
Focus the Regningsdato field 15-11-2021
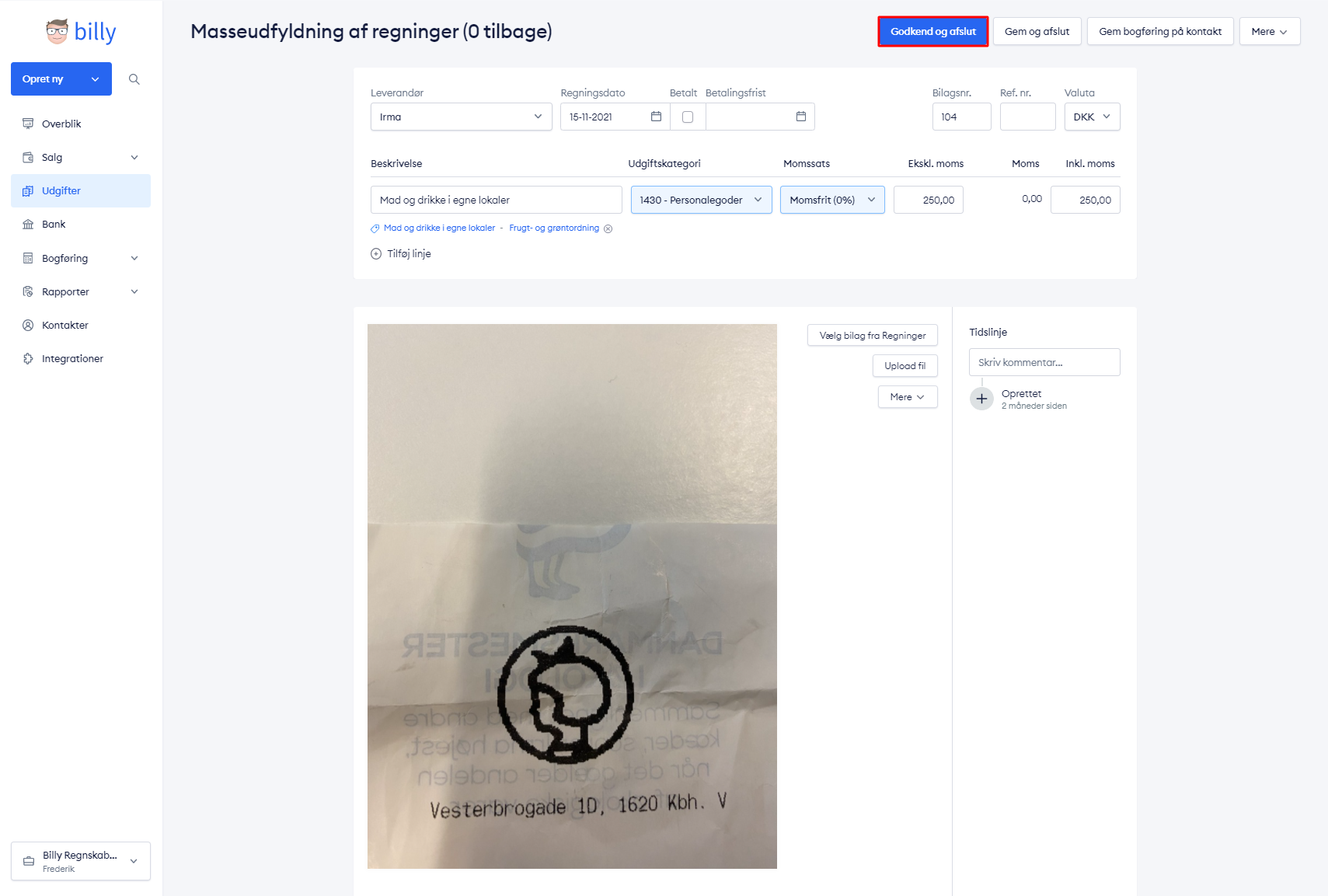tap(614, 117)
